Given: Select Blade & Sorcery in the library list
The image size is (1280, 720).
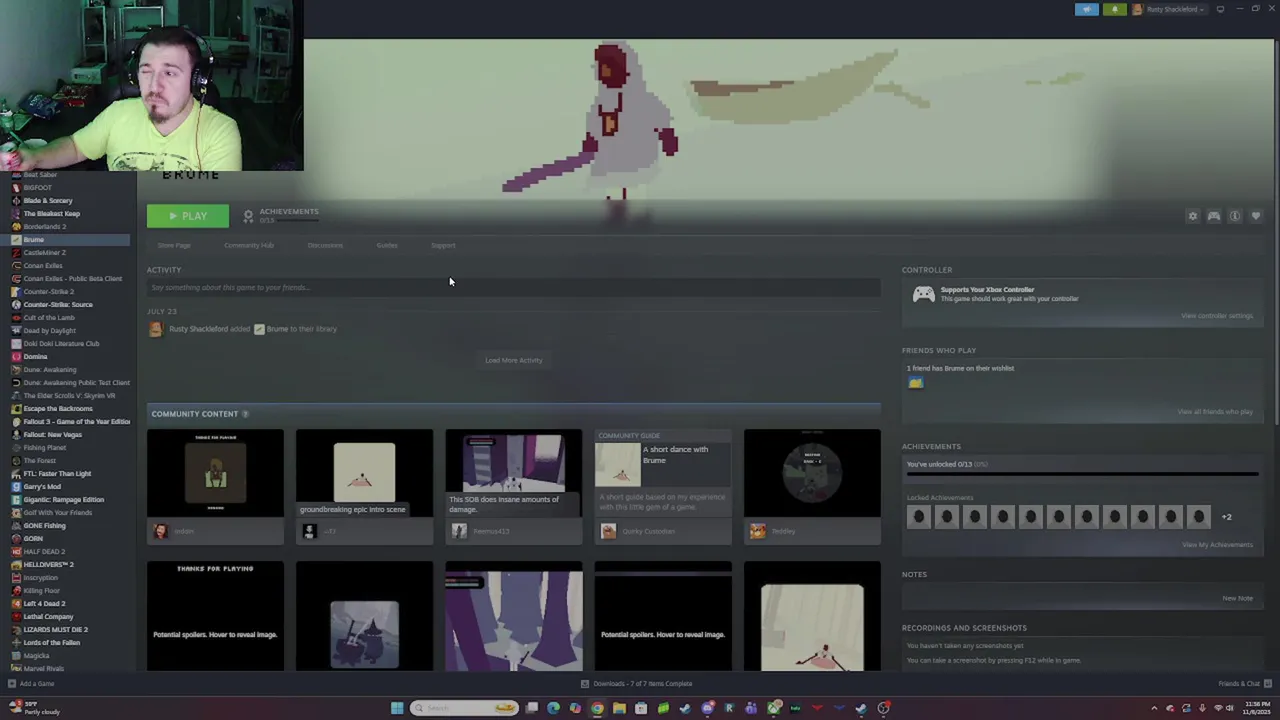Looking at the screenshot, I should click(x=47, y=200).
